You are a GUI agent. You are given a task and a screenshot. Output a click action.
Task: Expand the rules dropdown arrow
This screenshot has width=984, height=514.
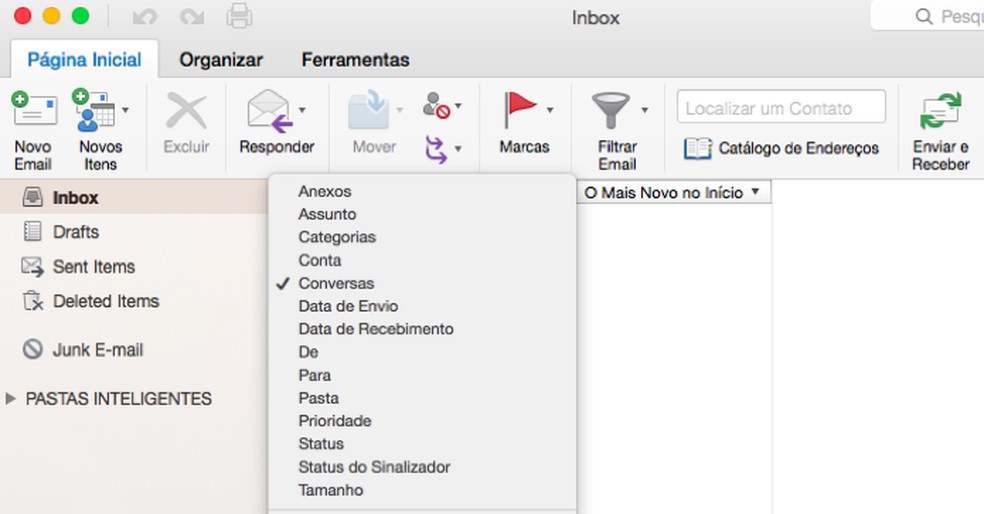pos(458,149)
